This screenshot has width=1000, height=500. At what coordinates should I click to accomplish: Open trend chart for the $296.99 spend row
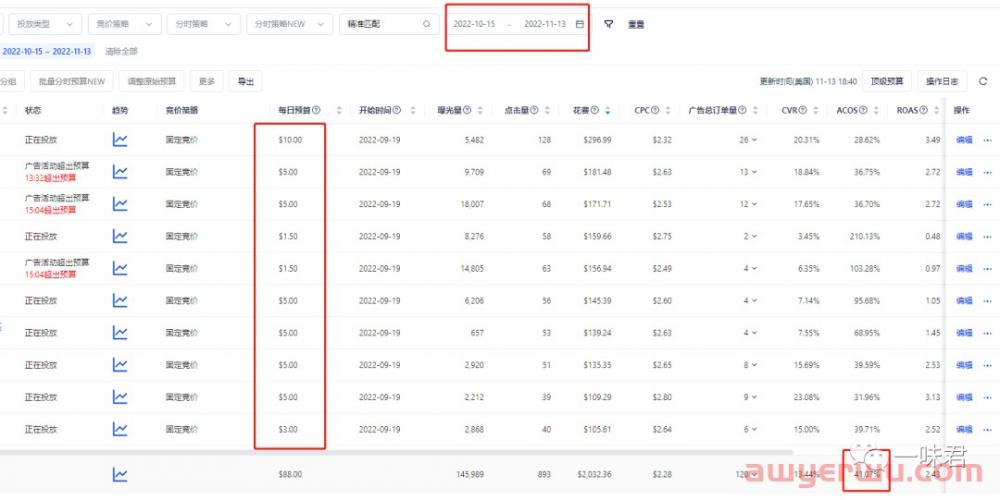coord(120,140)
